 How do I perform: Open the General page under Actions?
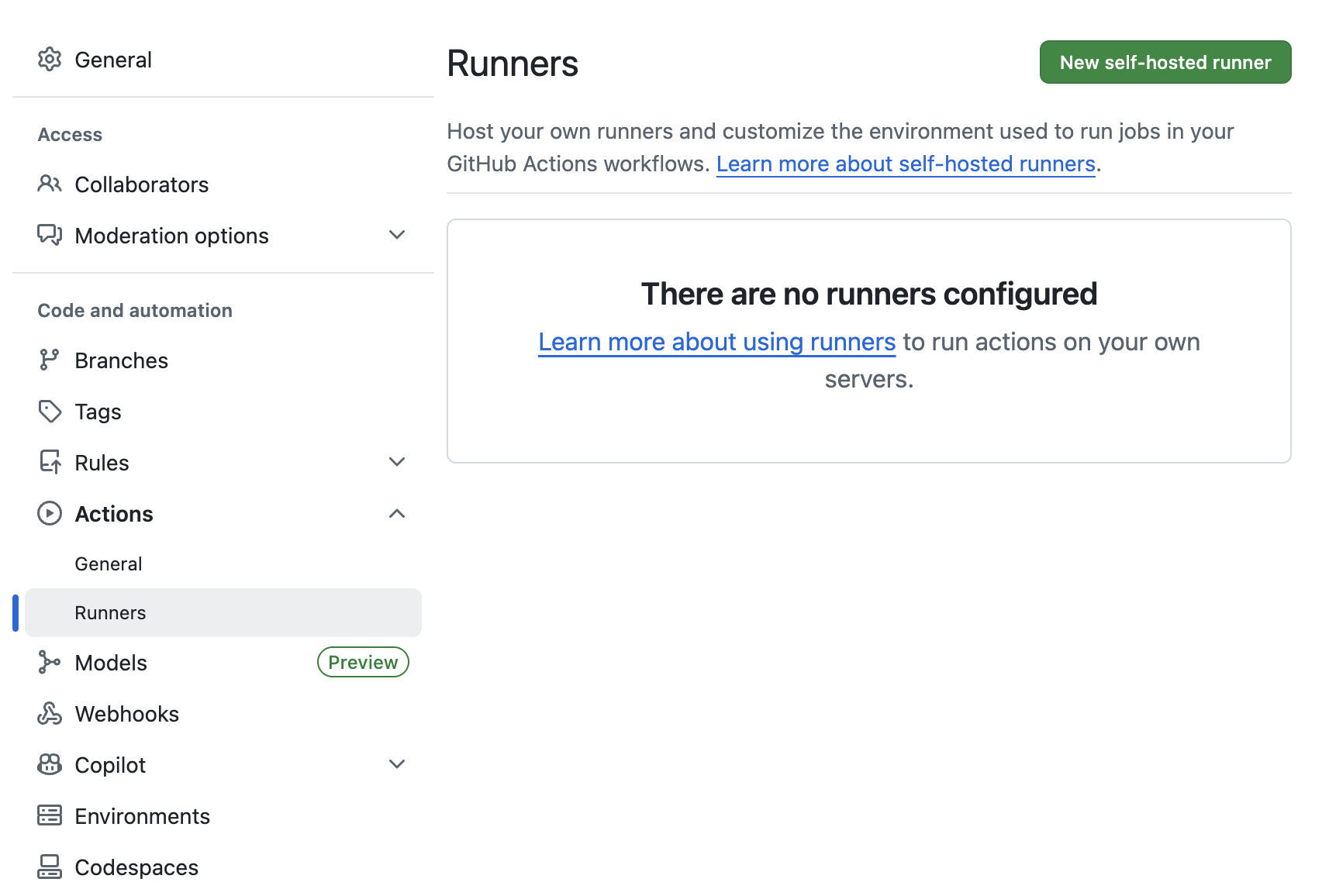pyautogui.click(x=109, y=563)
